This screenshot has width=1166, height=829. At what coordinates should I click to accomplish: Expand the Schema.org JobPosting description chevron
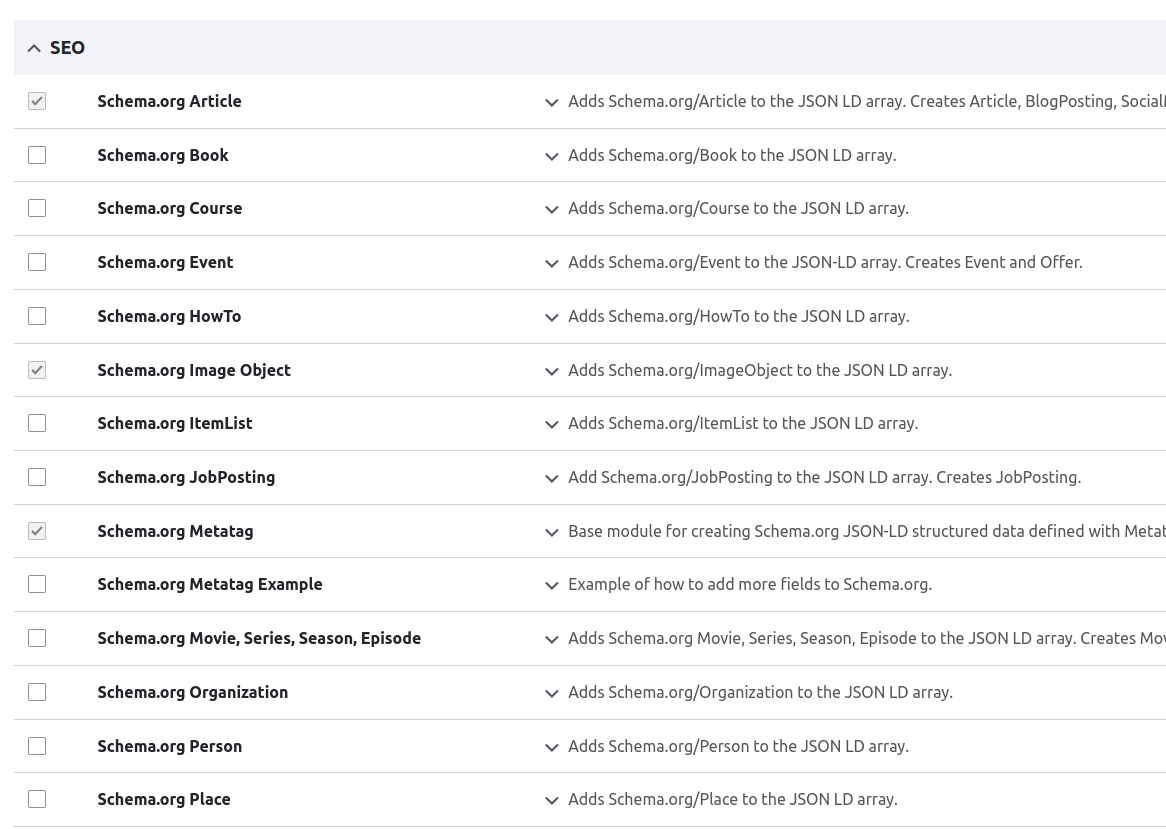coord(551,478)
